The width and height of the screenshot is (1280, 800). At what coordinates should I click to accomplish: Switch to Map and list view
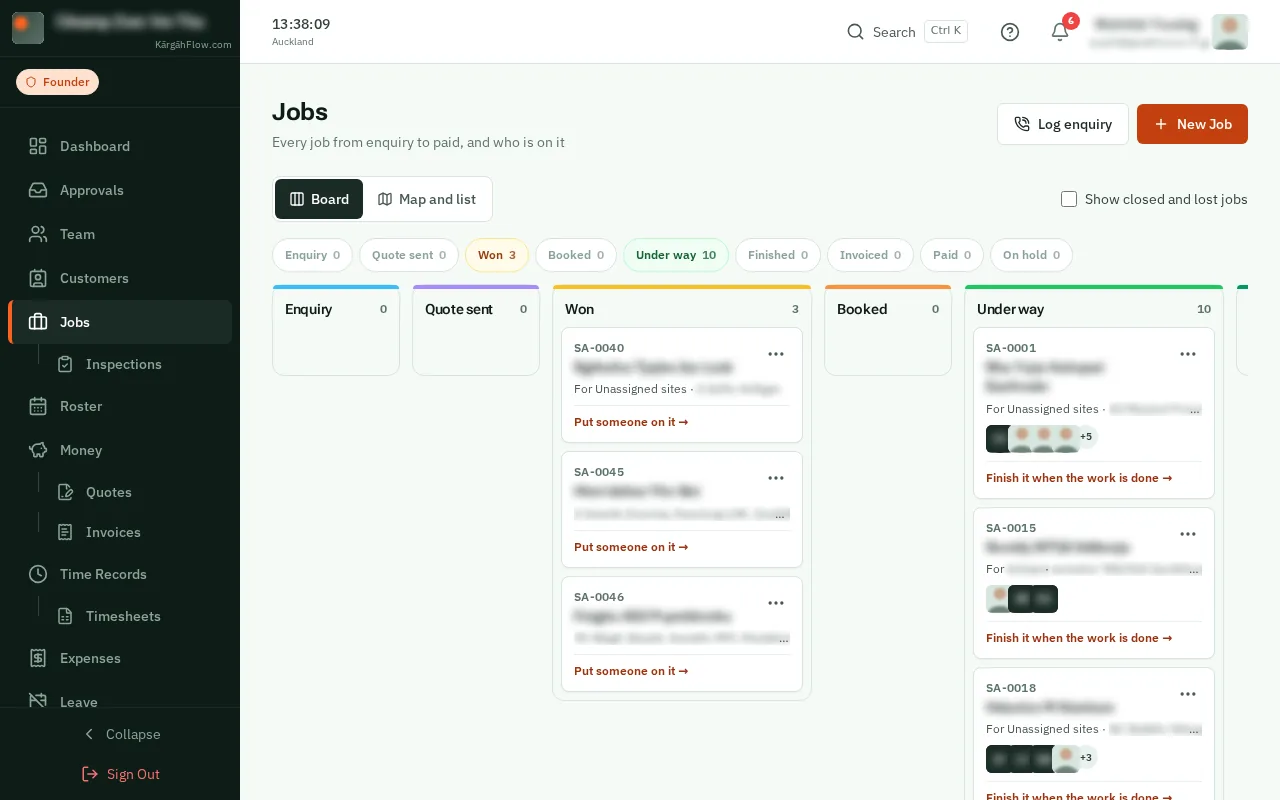(427, 199)
